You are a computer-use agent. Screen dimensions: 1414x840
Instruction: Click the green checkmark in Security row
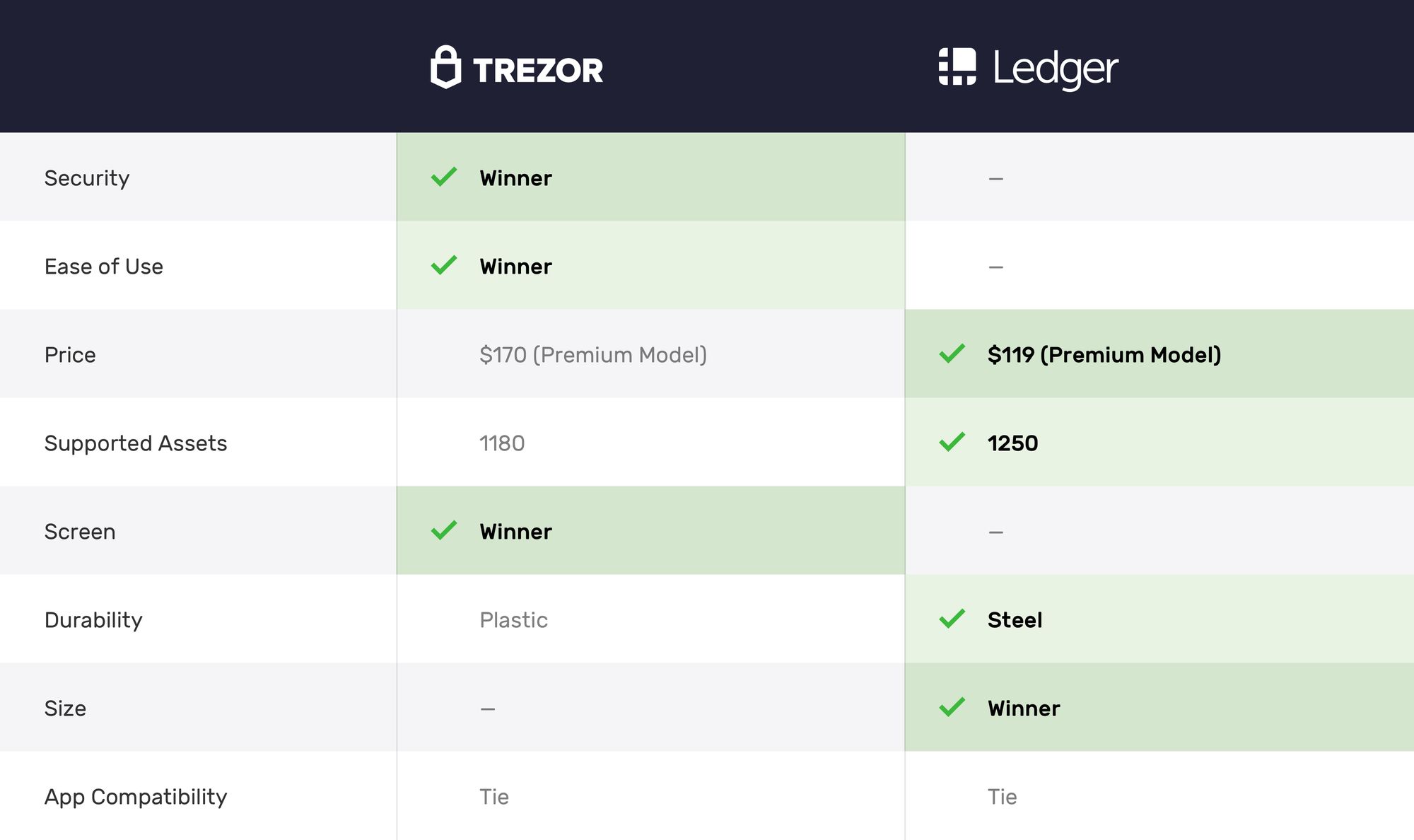click(444, 177)
